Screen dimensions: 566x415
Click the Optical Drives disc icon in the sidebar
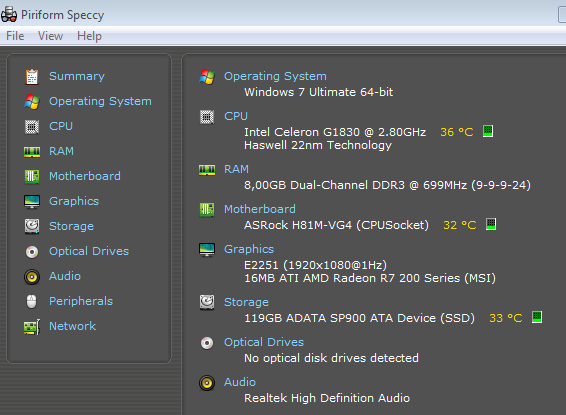(x=32, y=252)
